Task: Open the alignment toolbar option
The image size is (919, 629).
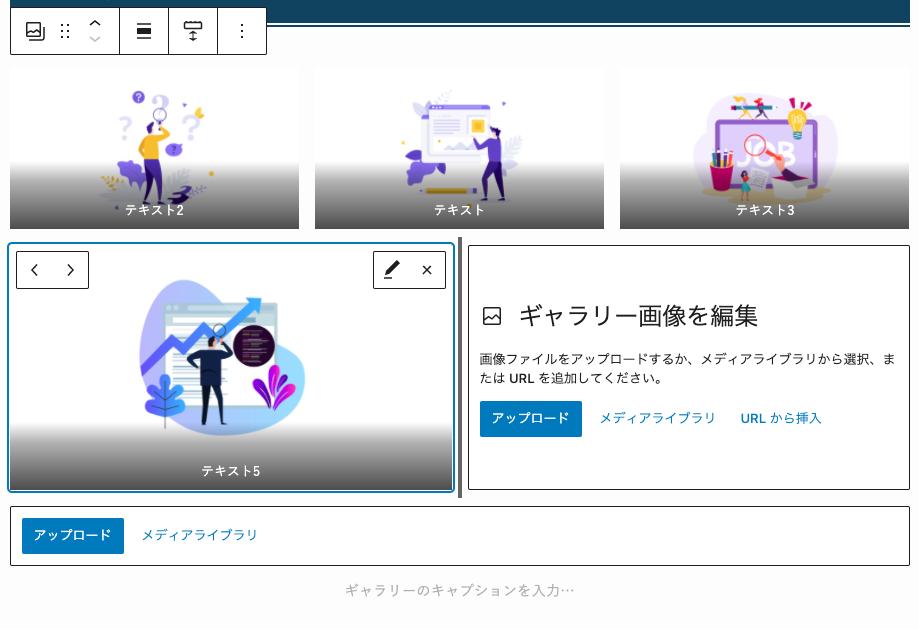Action: click(144, 31)
